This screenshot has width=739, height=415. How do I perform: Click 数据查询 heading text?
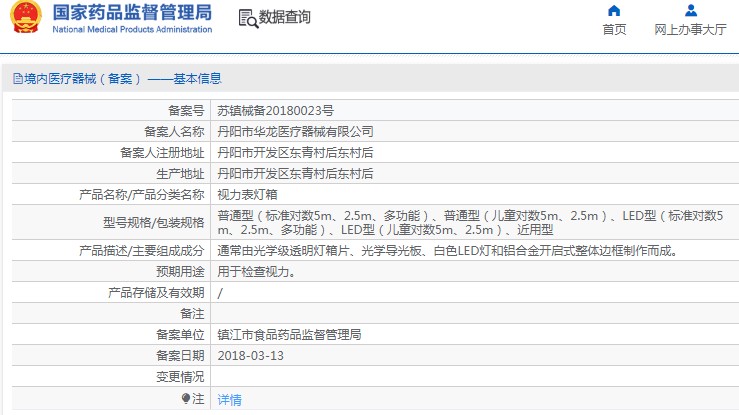click(x=285, y=17)
